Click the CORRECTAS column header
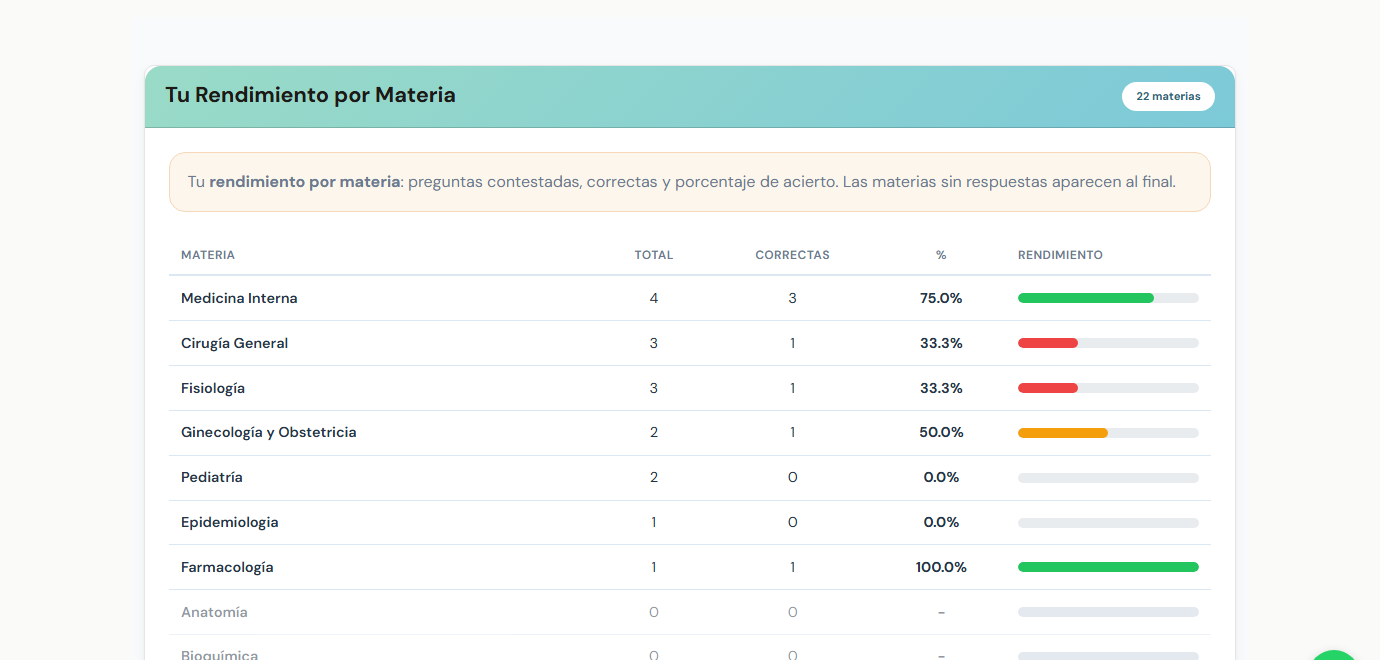This screenshot has height=660, width=1380. (792, 255)
